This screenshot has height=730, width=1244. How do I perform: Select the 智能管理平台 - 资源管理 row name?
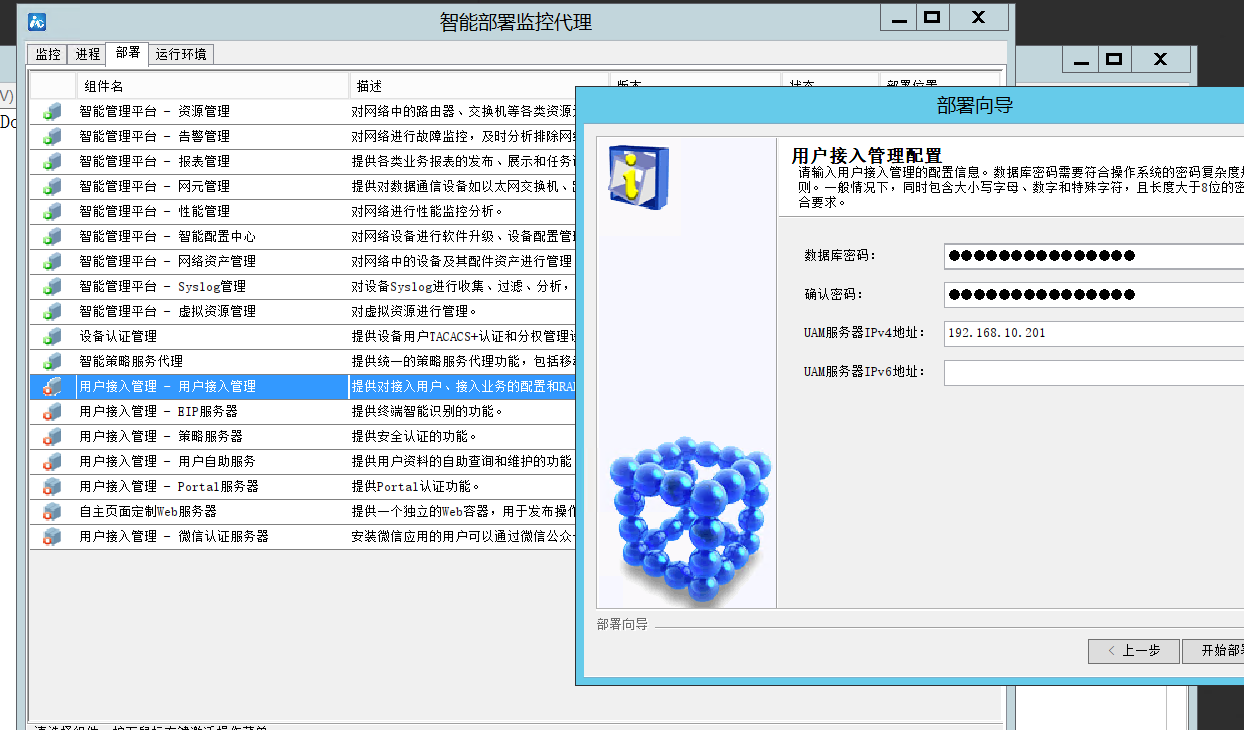click(154, 111)
